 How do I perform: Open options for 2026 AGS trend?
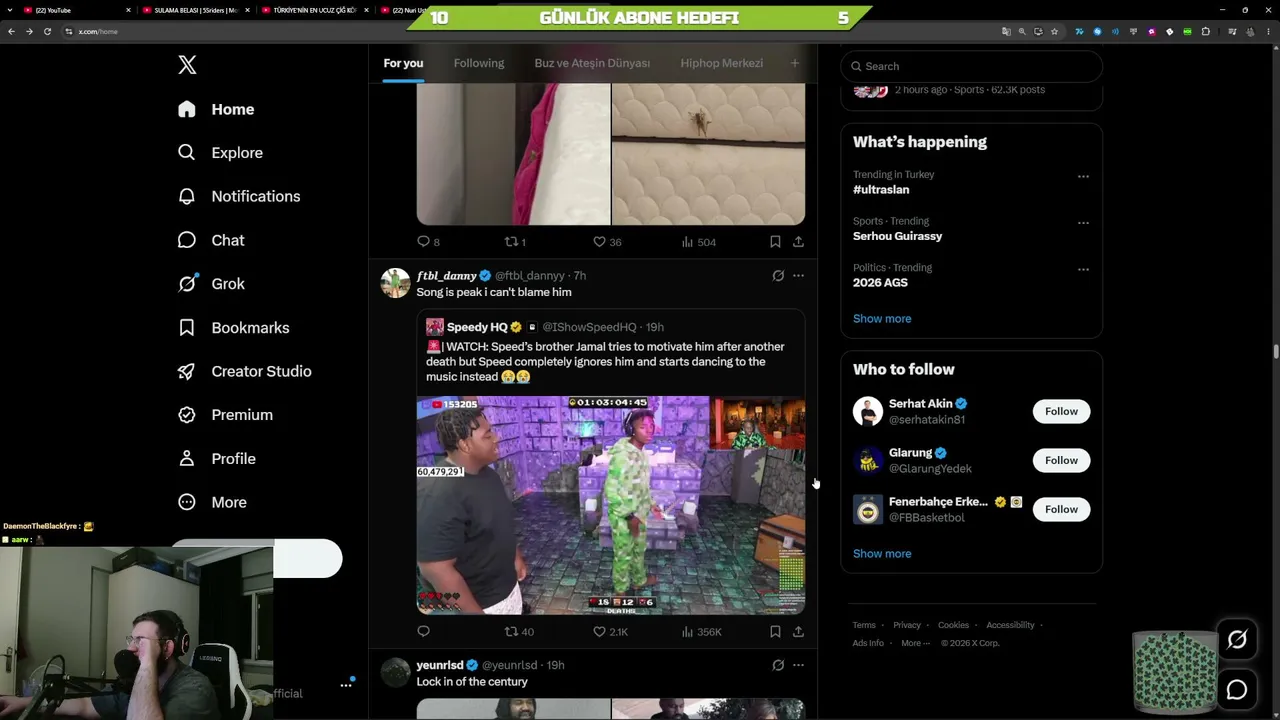pos(1083,269)
